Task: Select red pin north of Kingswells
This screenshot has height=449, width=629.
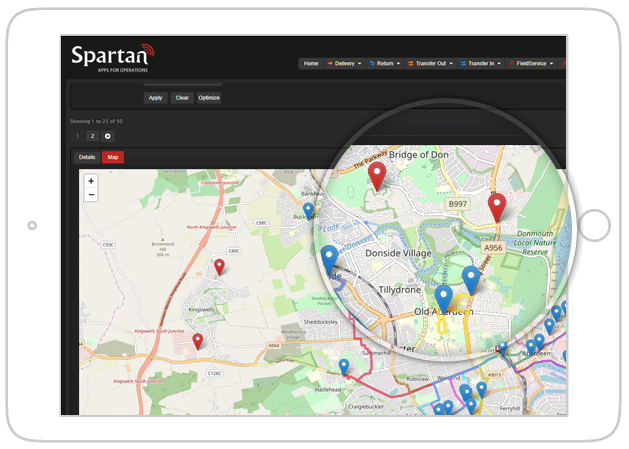Action: tap(219, 267)
